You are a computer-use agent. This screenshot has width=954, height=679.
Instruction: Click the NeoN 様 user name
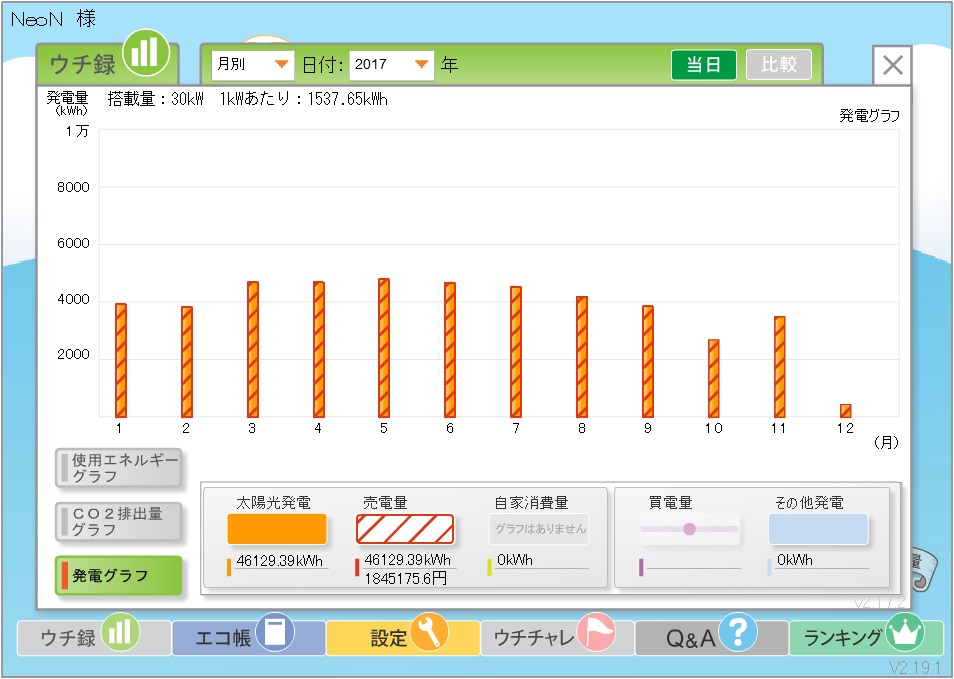(x=54, y=19)
